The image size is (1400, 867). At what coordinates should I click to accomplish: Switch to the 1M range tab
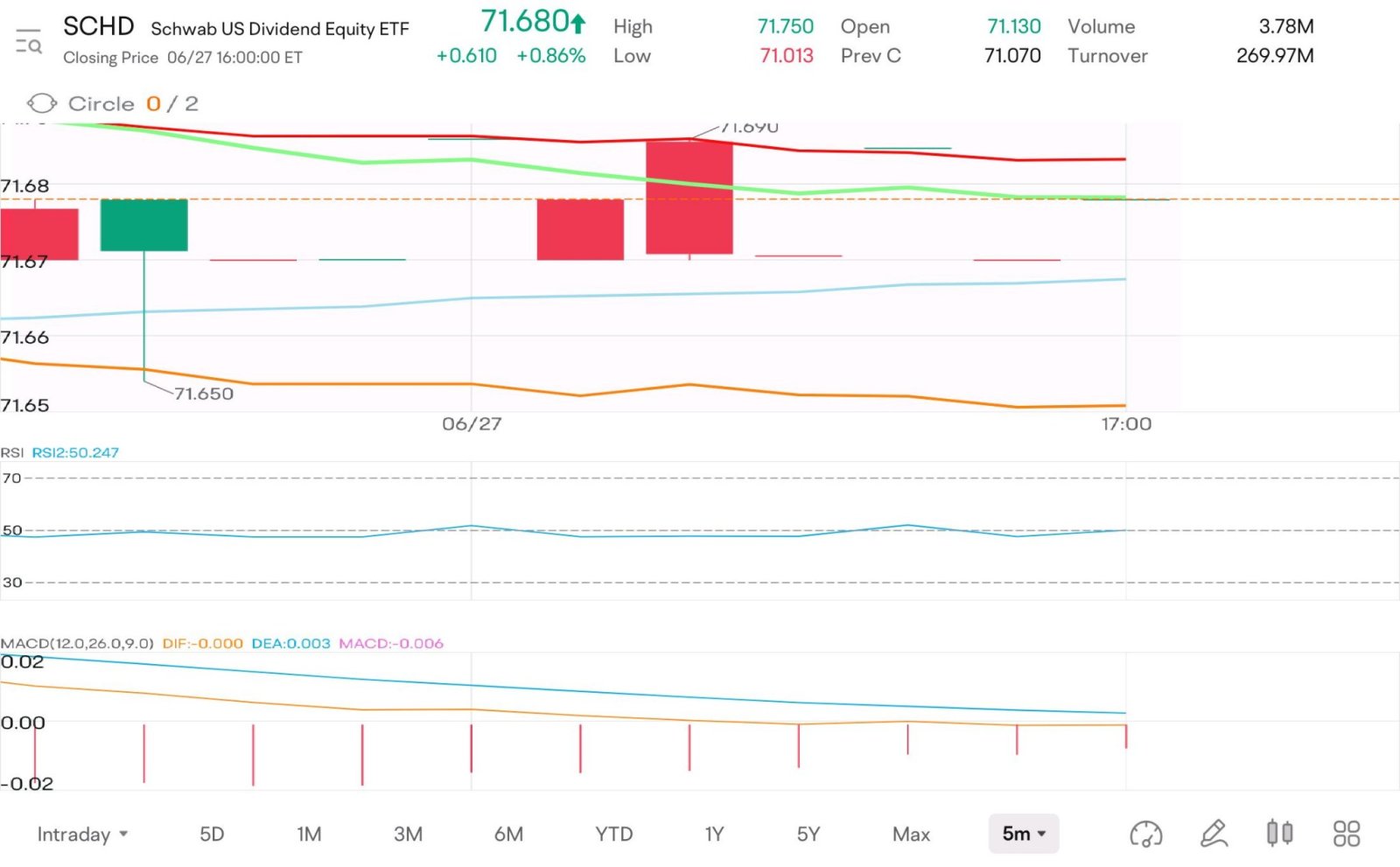pyautogui.click(x=309, y=835)
